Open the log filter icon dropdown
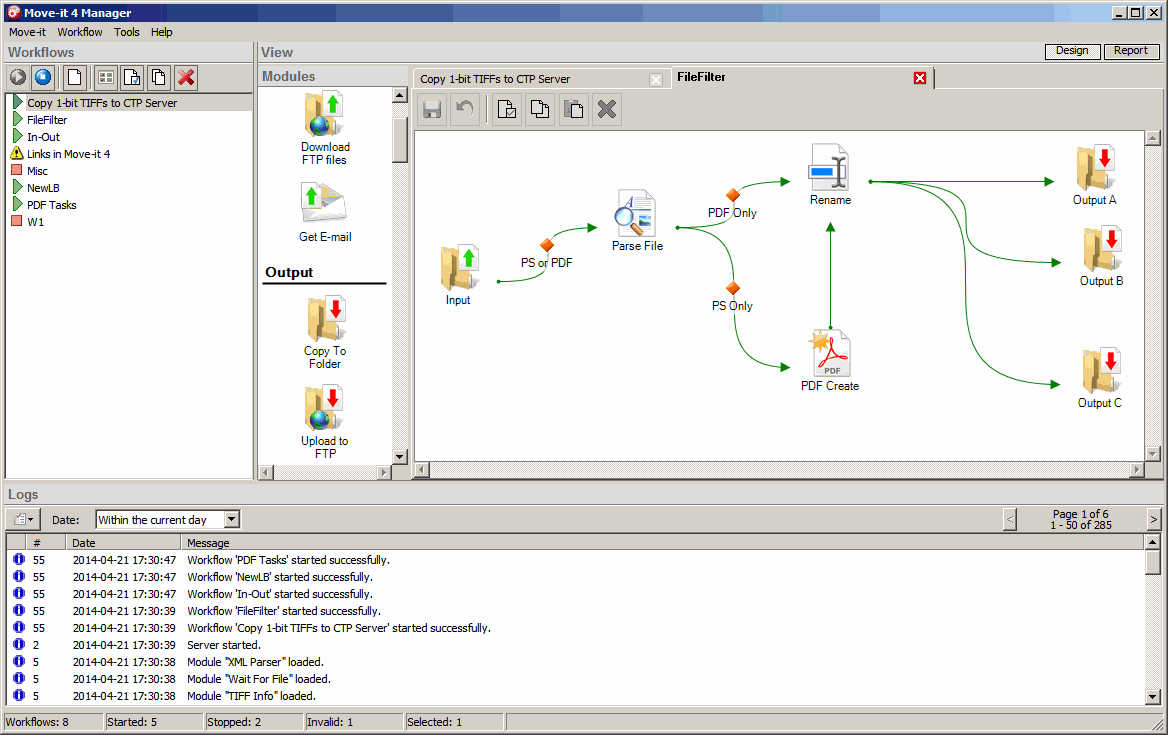The height and width of the screenshot is (735, 1168). 22,520
